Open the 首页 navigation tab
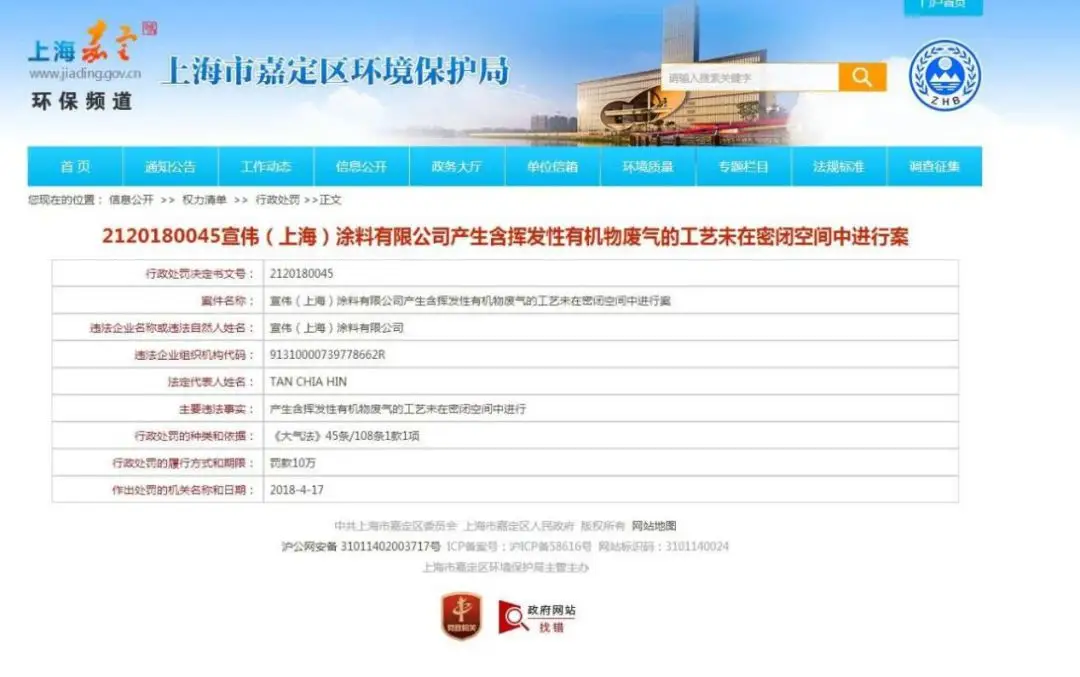 [75, 167]
